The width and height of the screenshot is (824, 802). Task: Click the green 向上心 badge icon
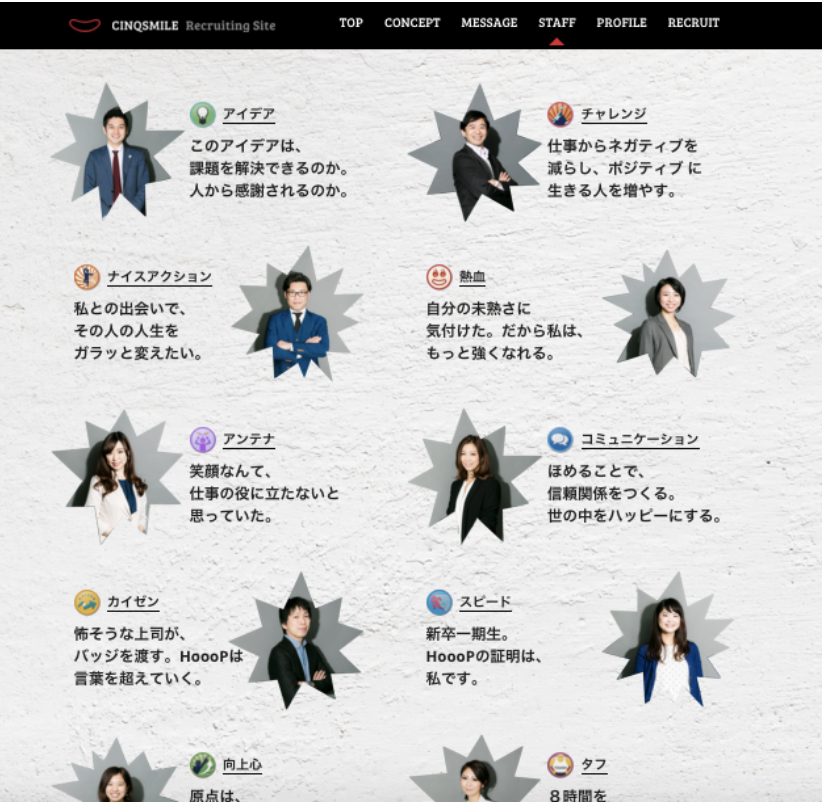(203, 765)
